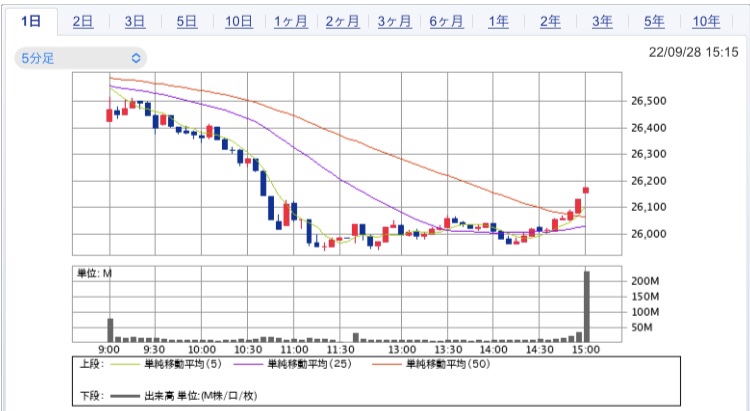Click the 26,000 price axis label
The height and width of the screenshot is (411, 750).
click(649, 234)
